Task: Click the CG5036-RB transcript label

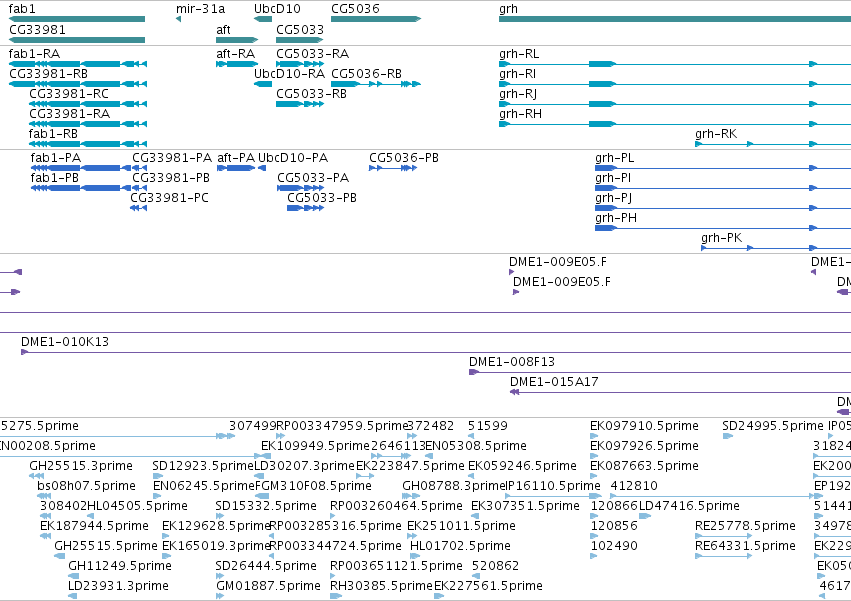Action: point(366,73)
